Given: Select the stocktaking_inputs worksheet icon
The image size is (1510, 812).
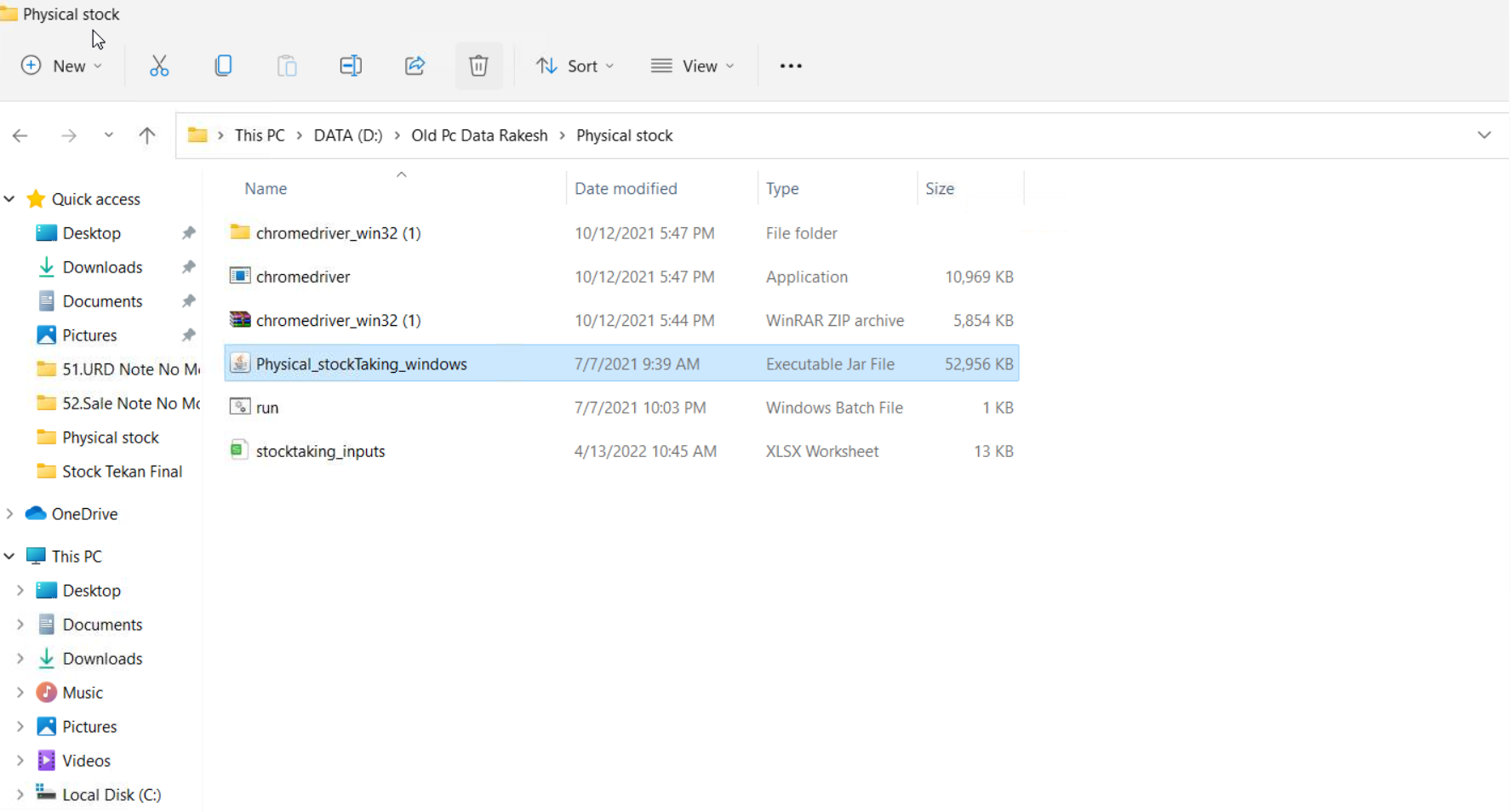Looking at the screenshot, I should (x=239, y=450).
